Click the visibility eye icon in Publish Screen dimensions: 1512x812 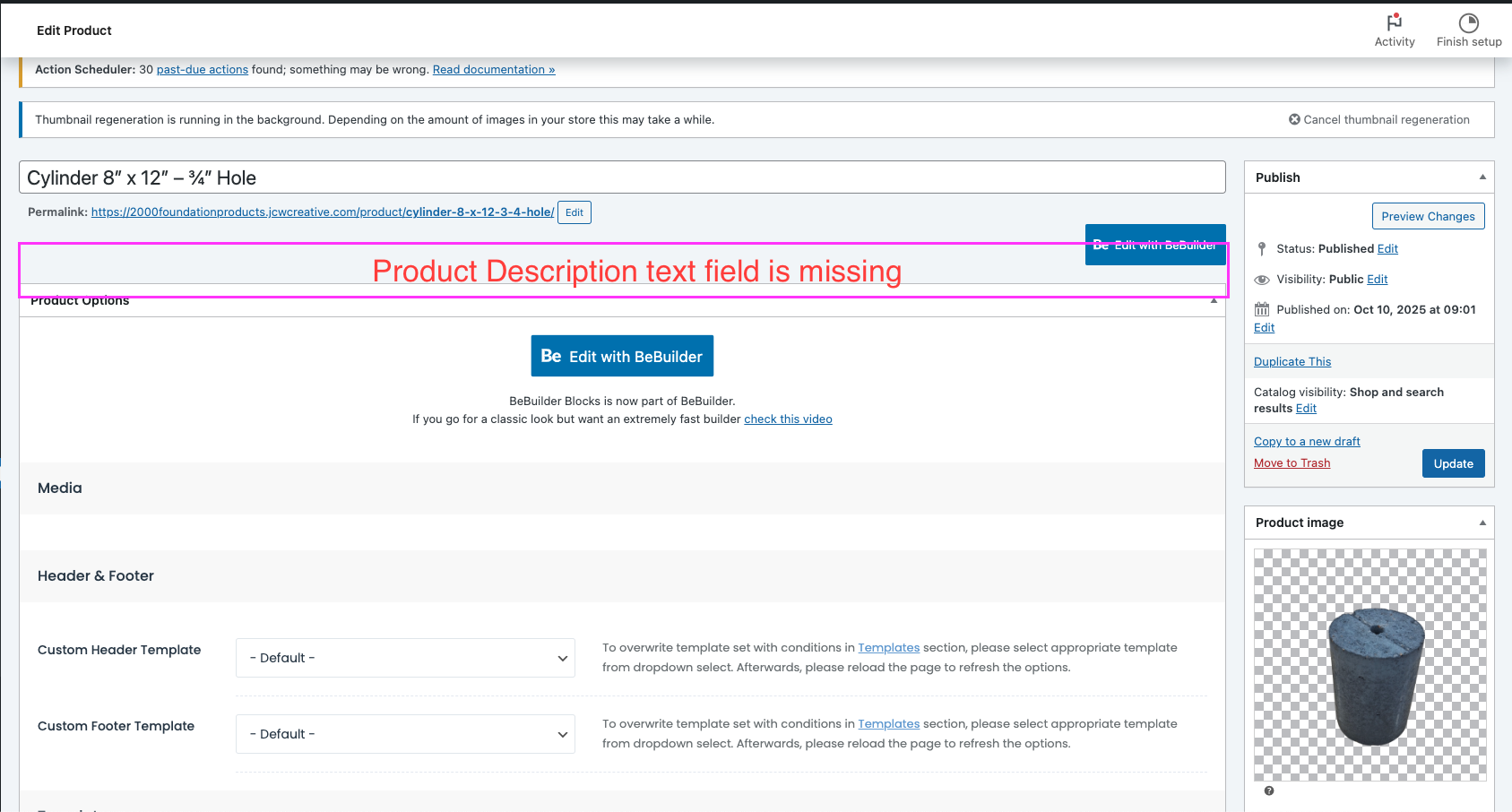(1262, 280)
